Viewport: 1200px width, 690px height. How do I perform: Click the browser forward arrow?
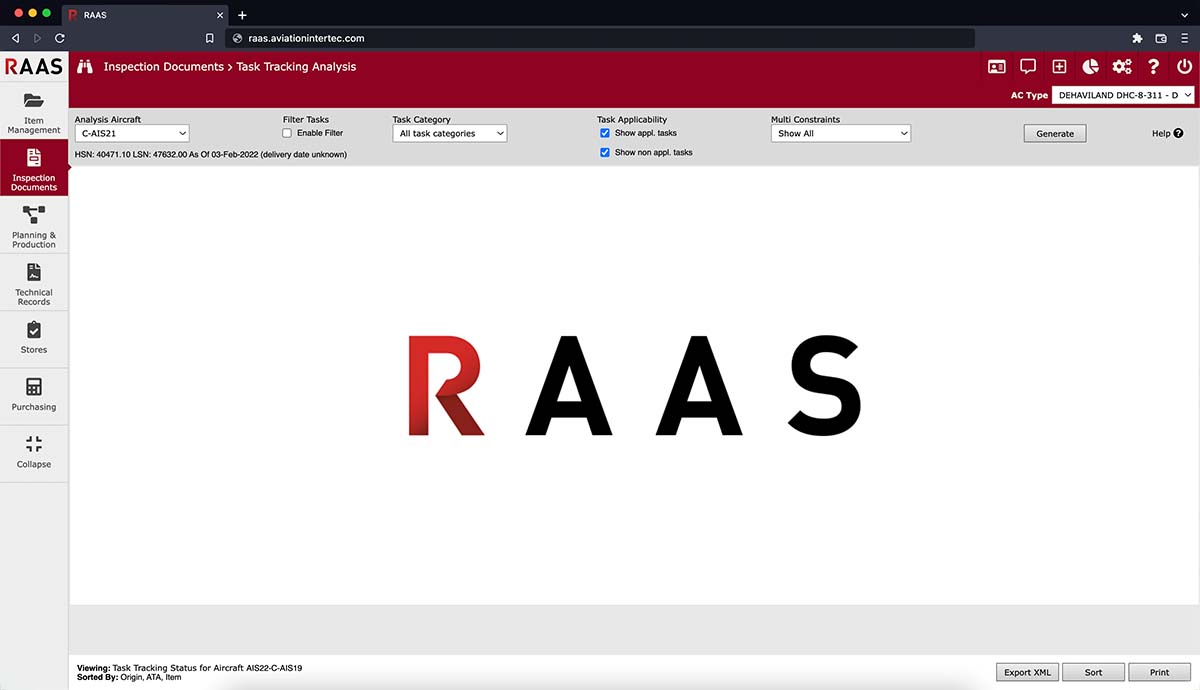[38, 38]
